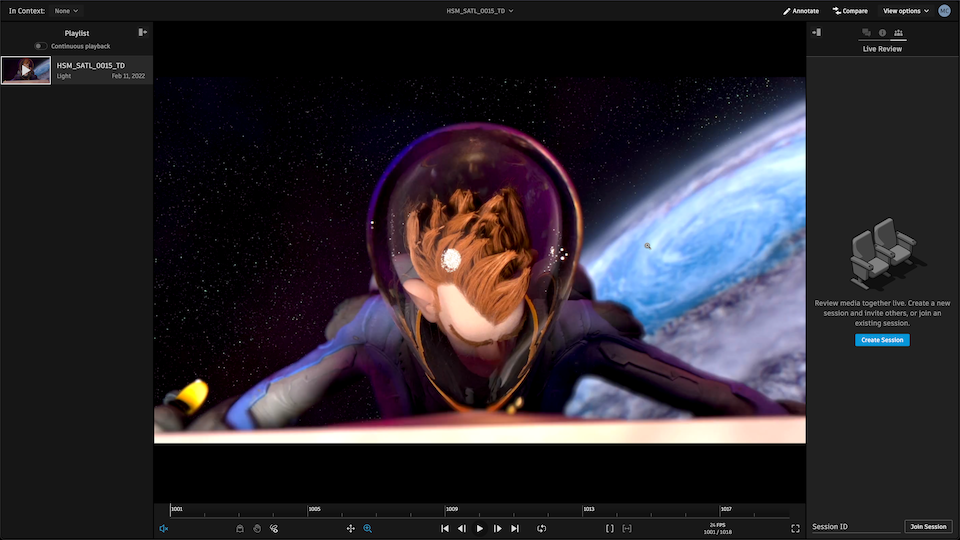Screen dimensions: 960x540
Task: Collapse the playlist panel icon
Action: (x=143, y=32)
